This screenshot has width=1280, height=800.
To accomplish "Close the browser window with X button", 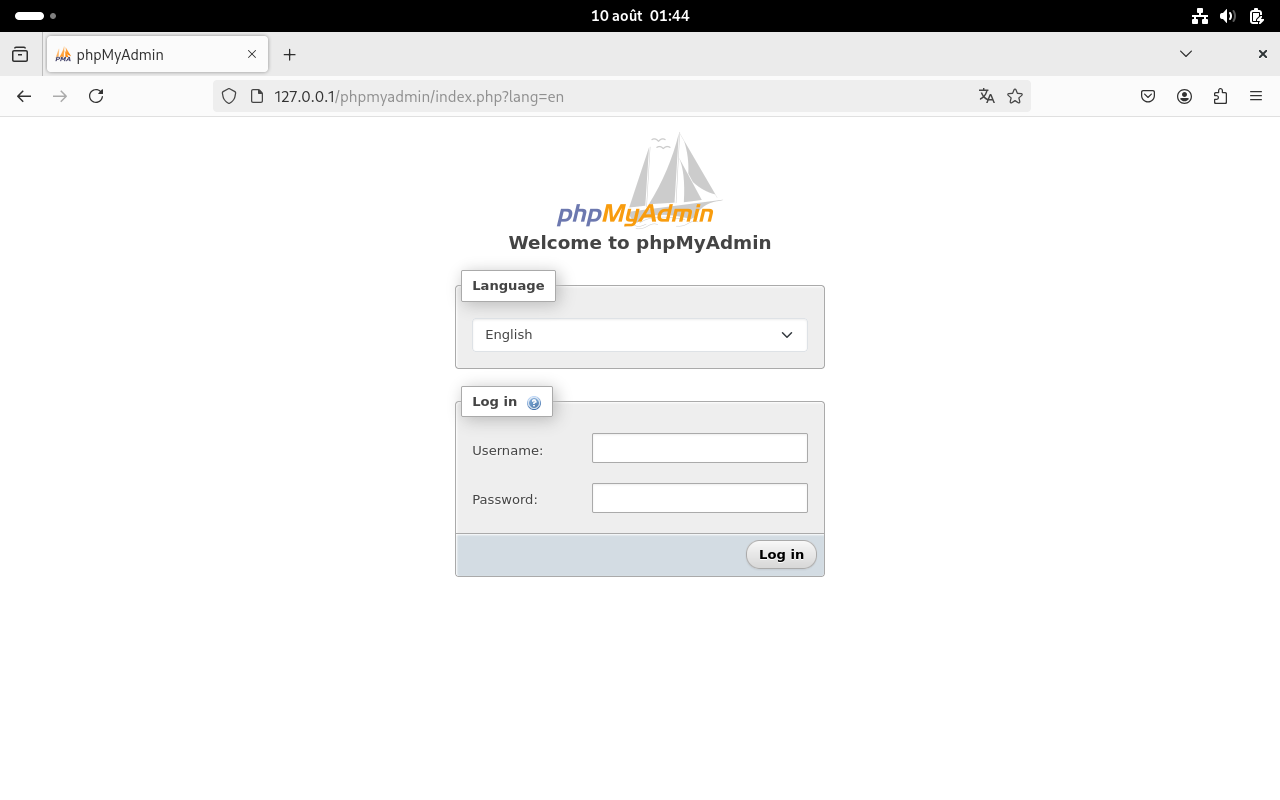I will click(x=1263, y=54).
